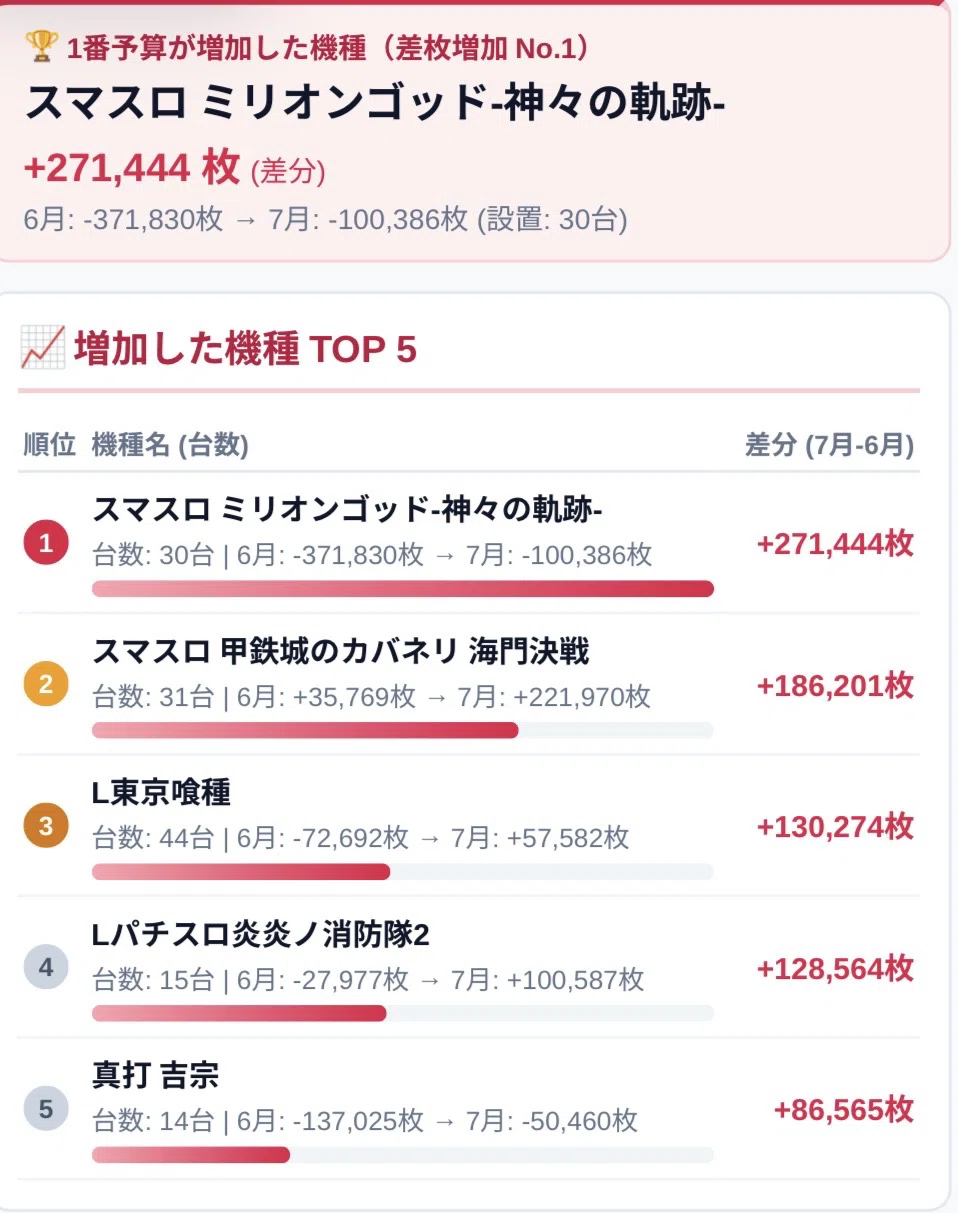Open 真打 吉宗 entry
Image resolution: width=958 pixels, height=1213 pixels.
click(x=468, y=1108)
